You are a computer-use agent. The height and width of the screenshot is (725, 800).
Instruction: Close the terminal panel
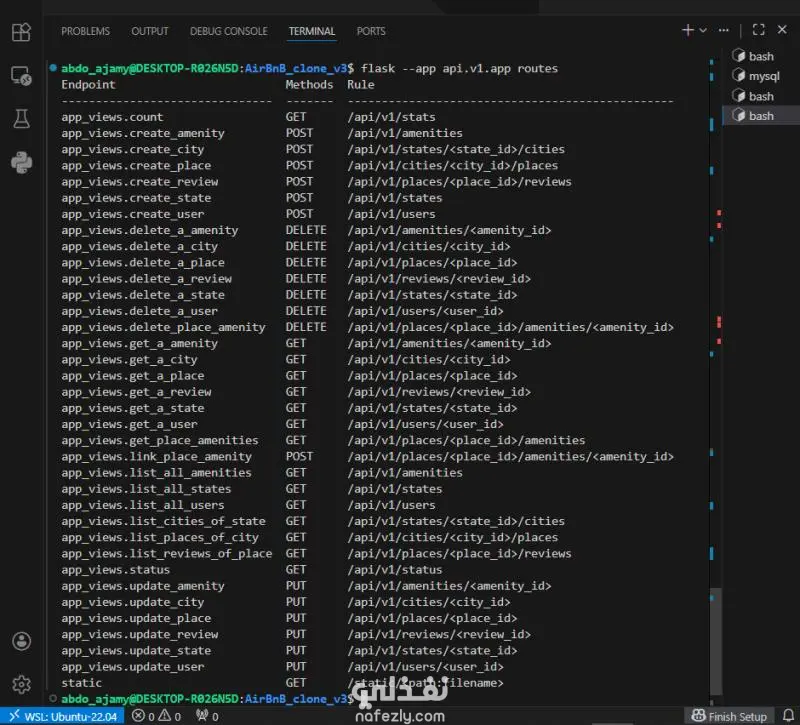(x=782, y=30)
